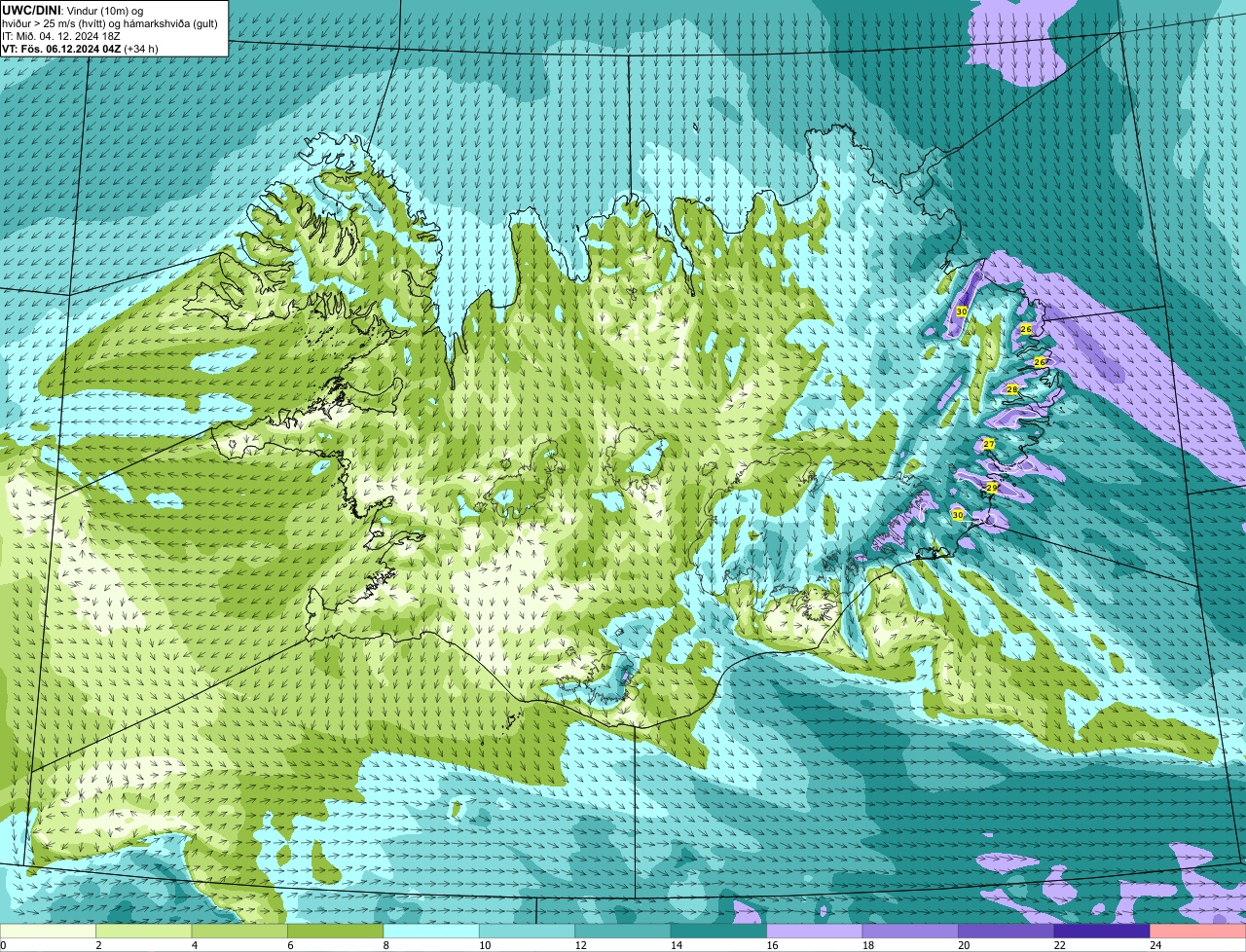
Task: Select the pink above-24 m/s legend swatch
Action: [1198, 931]
